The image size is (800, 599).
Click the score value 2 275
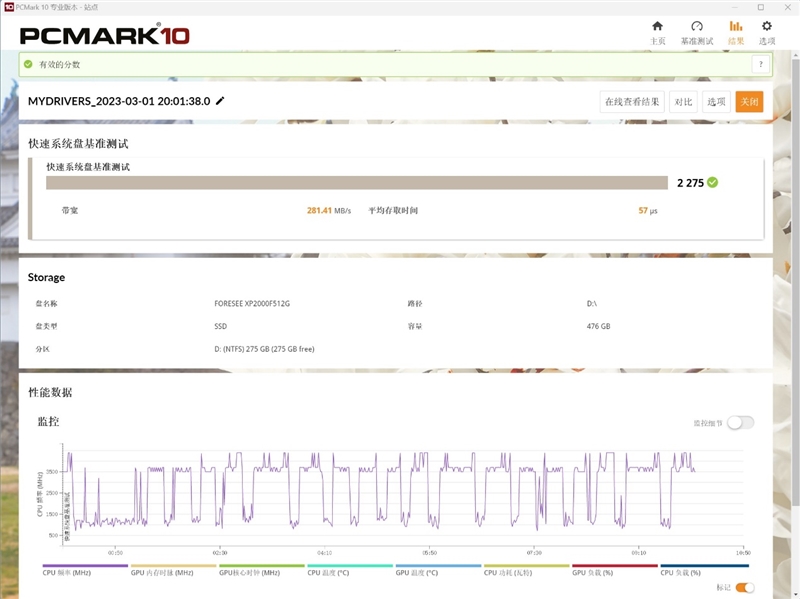click(x=690, y=183)
